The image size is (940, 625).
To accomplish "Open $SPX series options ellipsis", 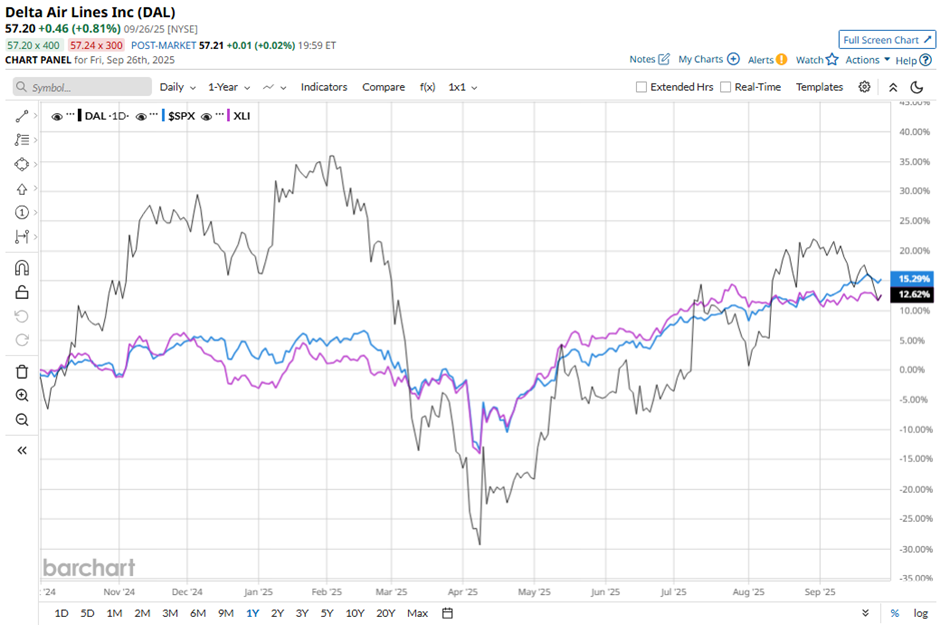I will pyautogui.click(x=155, y=114).
